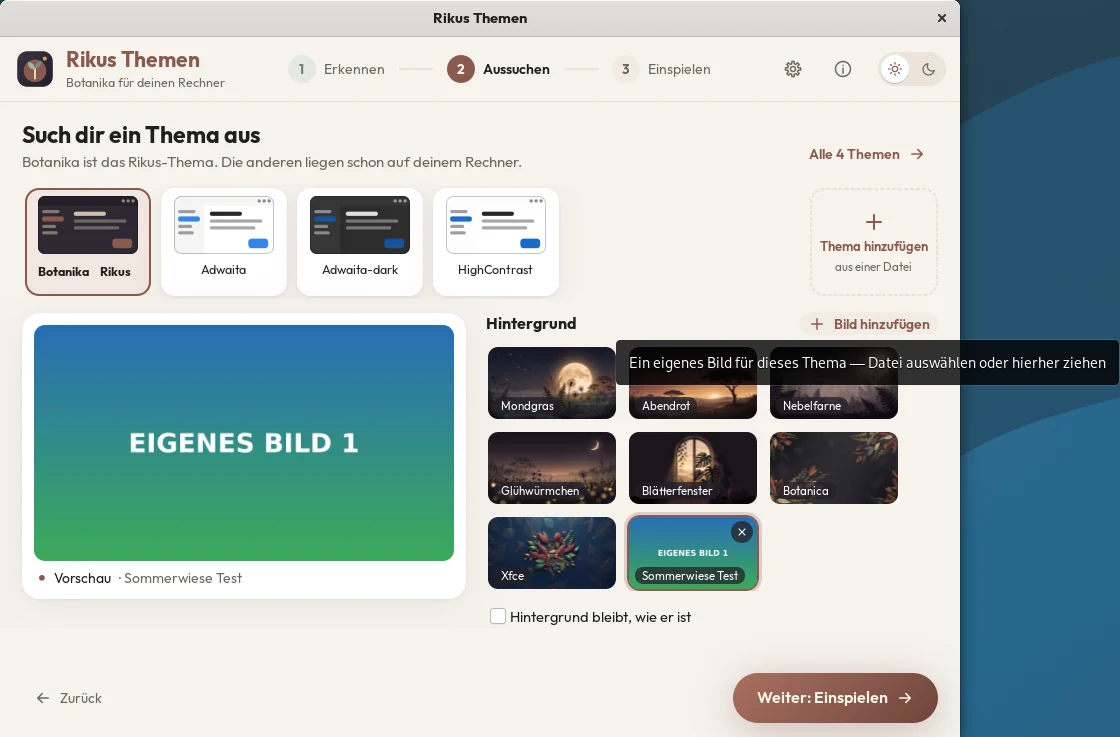1120x737 pixels.
Task: Go to step 3 Einspielen
Action: click(x=662, y=69)
